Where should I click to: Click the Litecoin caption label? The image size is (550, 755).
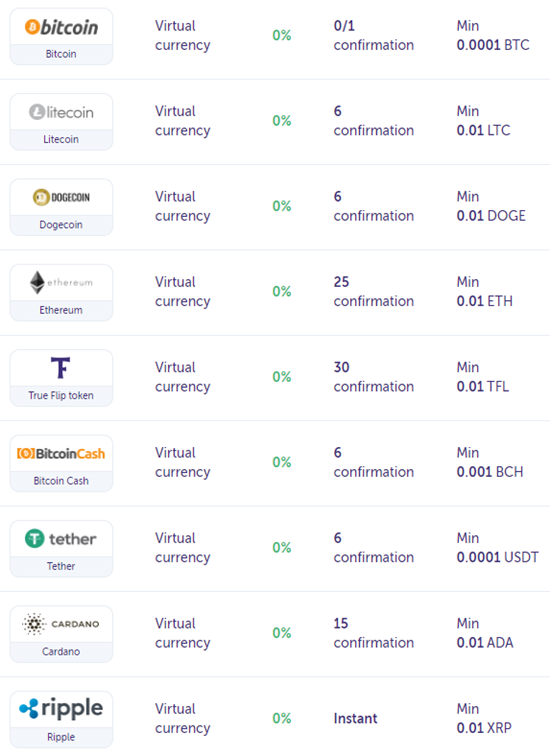61,139
